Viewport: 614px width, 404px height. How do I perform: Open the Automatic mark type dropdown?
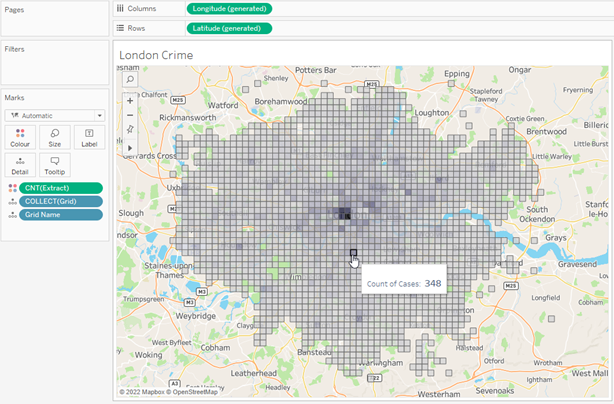(55, 115)
